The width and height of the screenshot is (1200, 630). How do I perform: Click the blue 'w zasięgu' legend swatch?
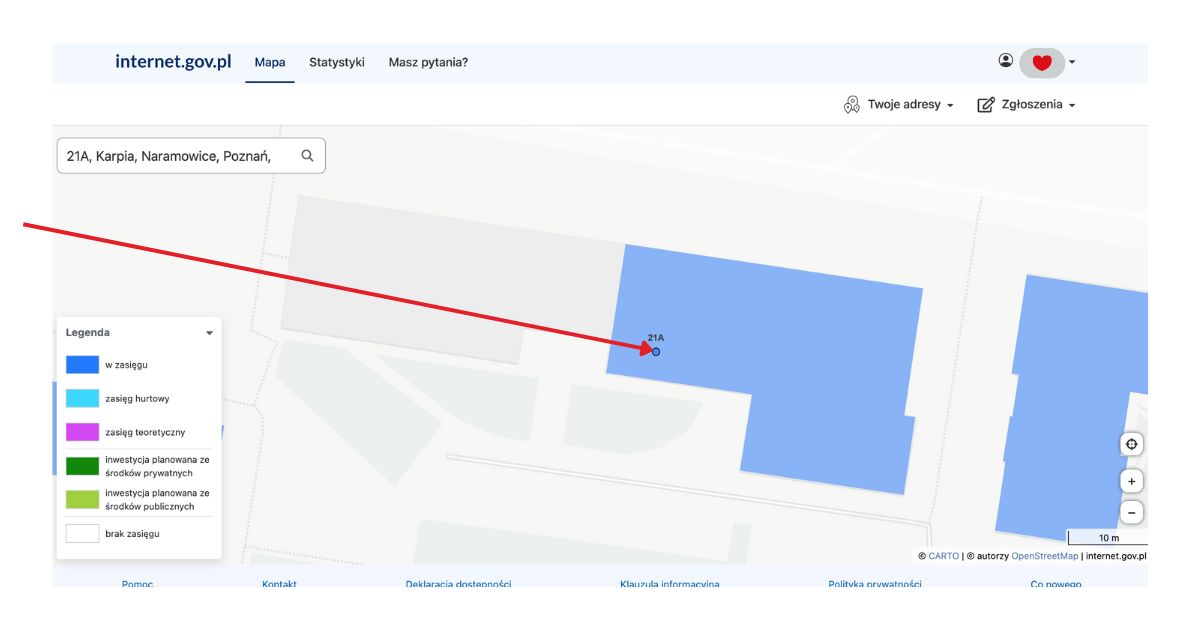point(82,365)
